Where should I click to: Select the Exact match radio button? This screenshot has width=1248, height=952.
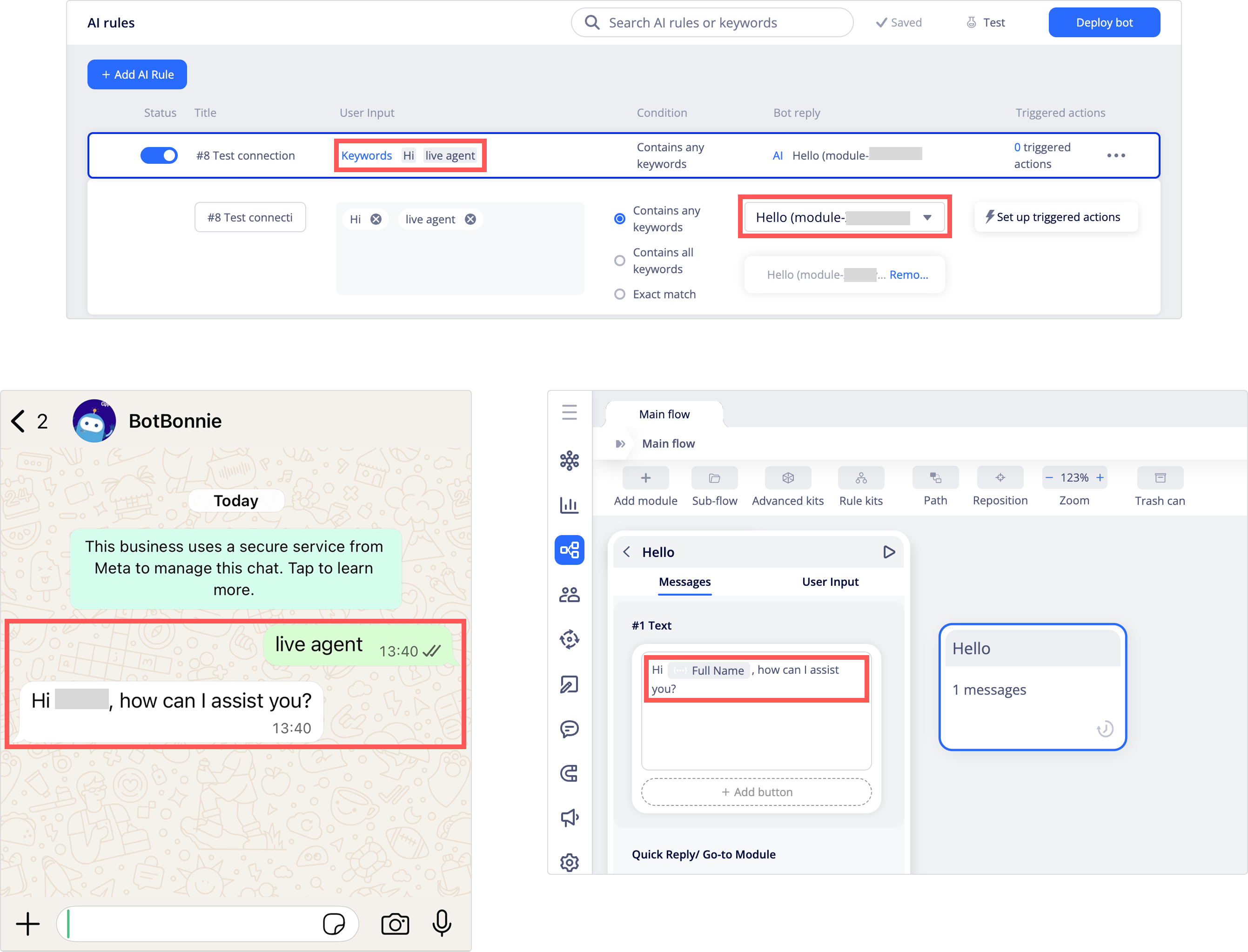click(x=619, y=294)
